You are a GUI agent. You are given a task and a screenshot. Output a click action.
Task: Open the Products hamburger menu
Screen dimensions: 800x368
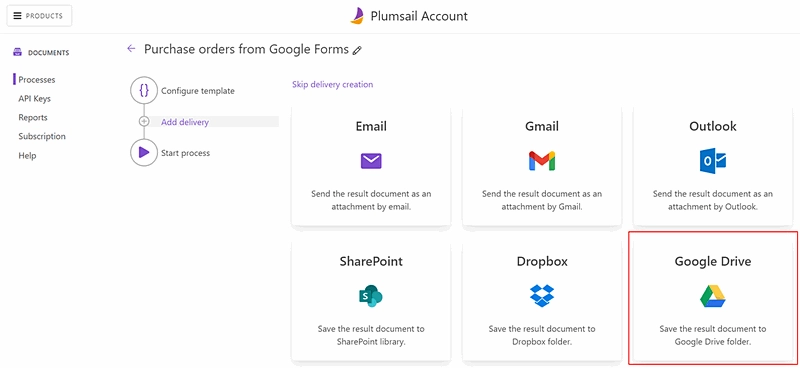pos(39,16)
